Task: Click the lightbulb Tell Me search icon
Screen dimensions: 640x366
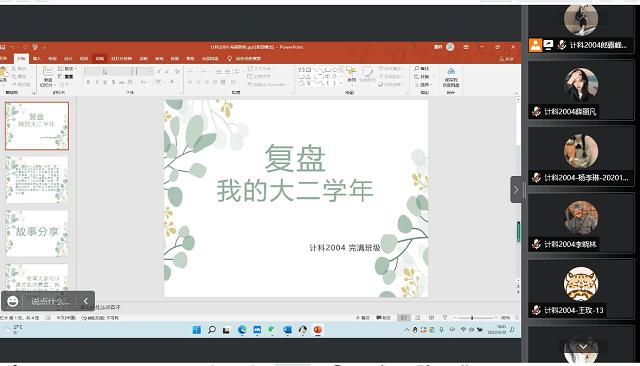Action: 229,59
